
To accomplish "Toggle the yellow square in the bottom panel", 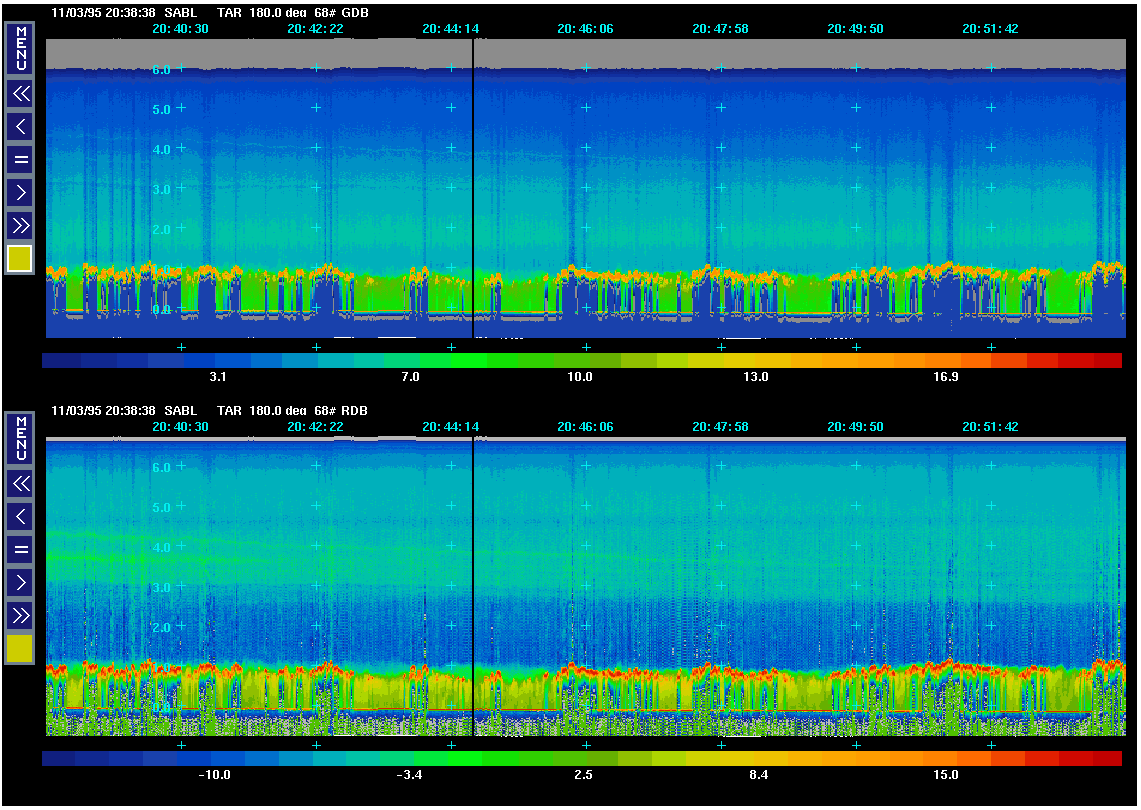I will coord(20,649).
